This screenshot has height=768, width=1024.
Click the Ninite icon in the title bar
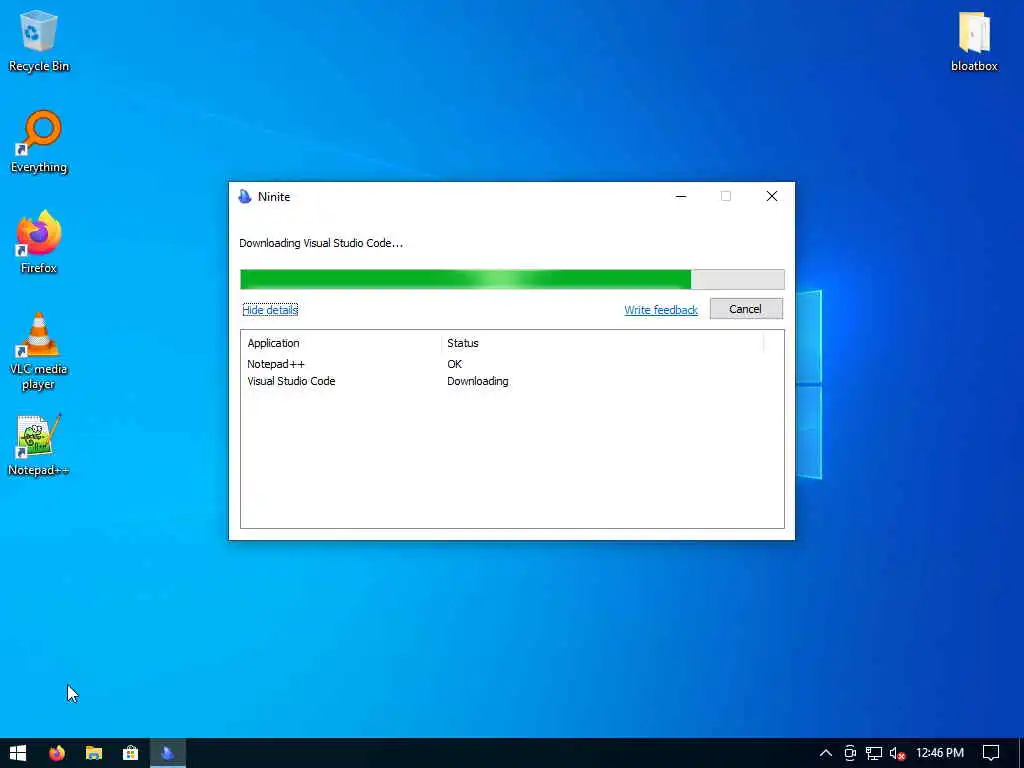pos(245,197)
